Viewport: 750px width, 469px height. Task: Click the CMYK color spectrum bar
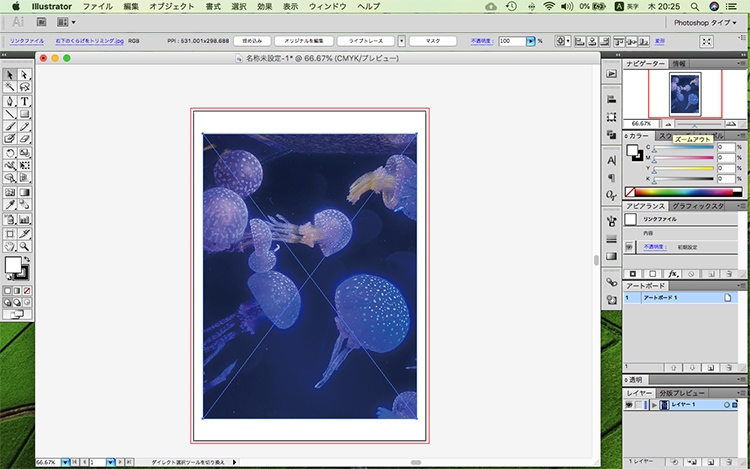coord(685,191)
